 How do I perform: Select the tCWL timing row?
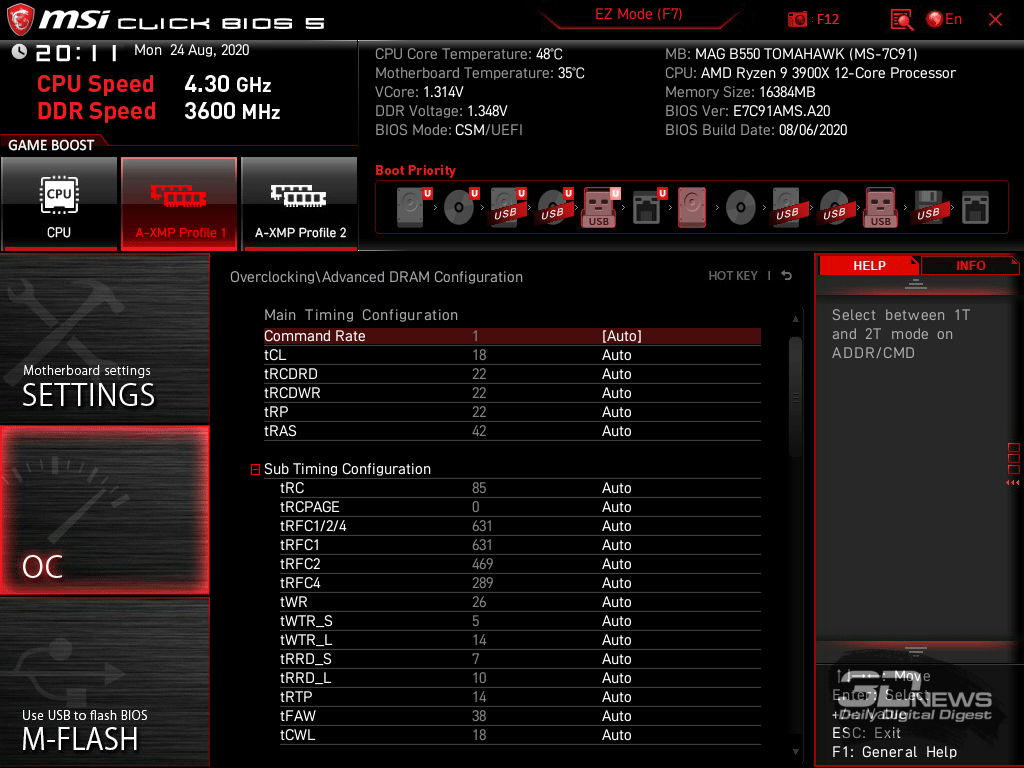click(x=520, y=734)
